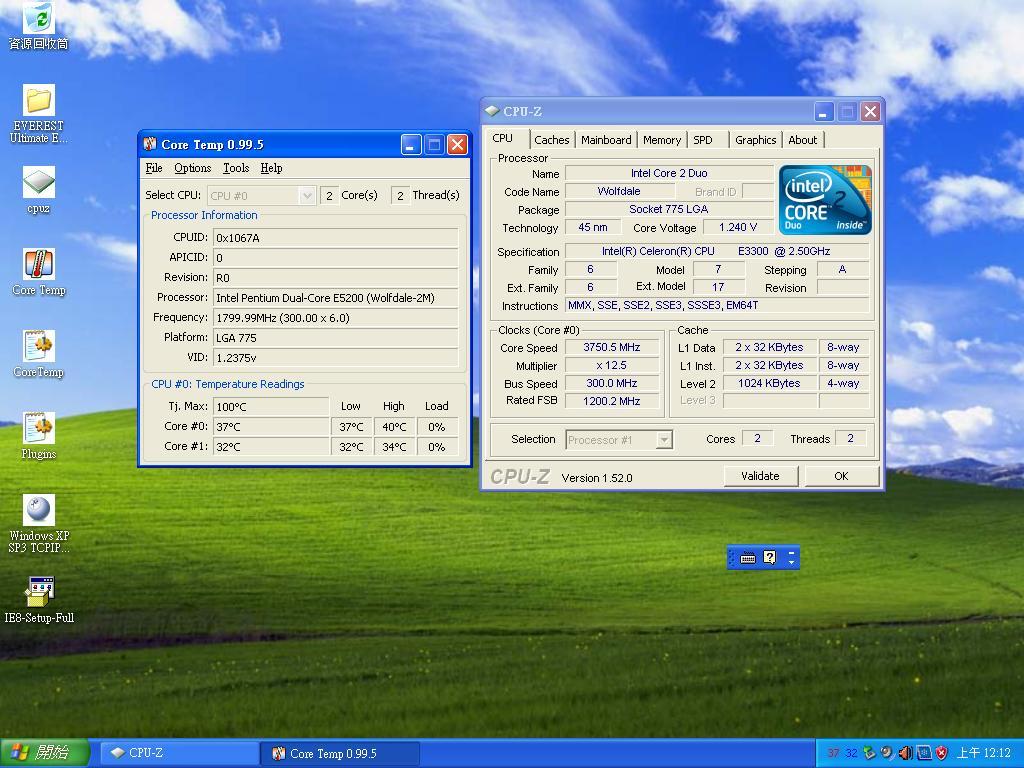Click the Core Temp title bar icon
The width and height of the screenshot is (1024, 768).
tap(150, 144)
